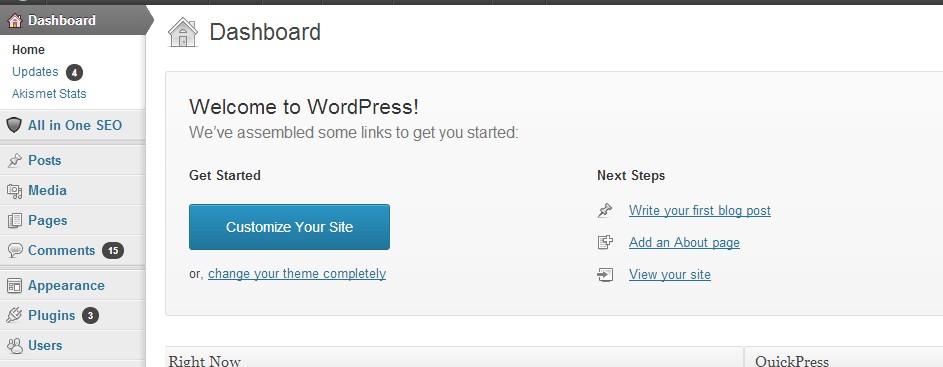Click the Plugins update count badge
Screen dimensions: 943x367
[x=90, y=315]
